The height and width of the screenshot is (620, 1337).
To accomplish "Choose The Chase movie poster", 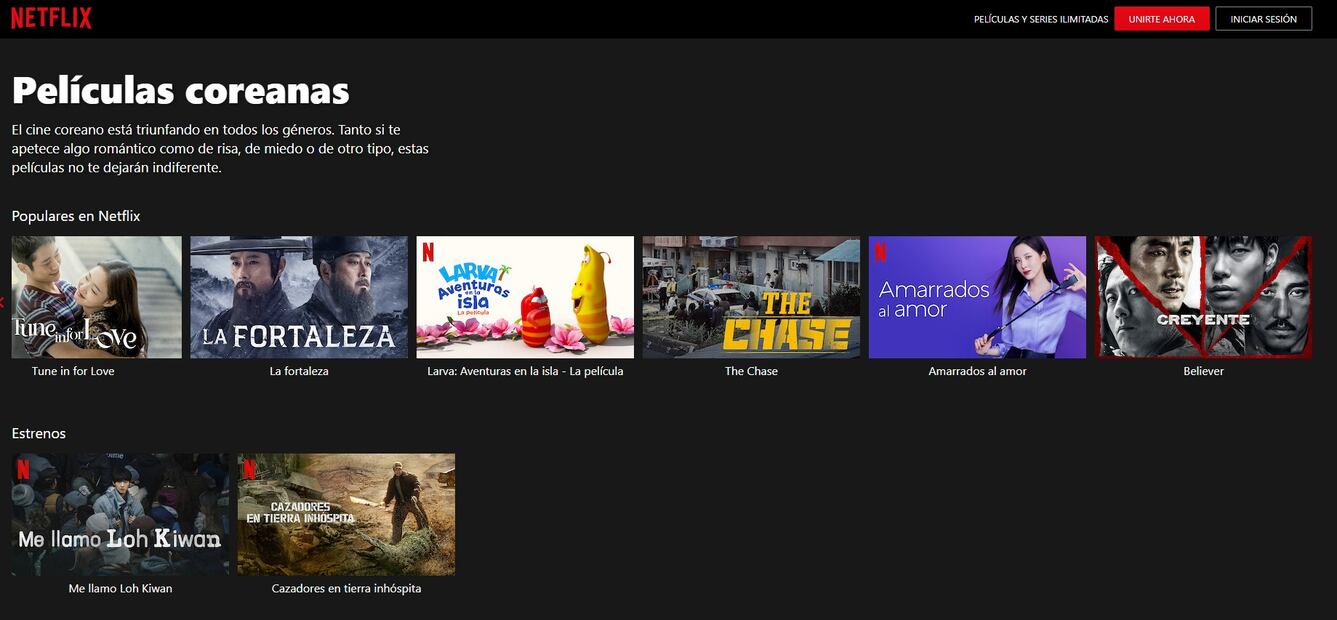I will pos(751,297).
